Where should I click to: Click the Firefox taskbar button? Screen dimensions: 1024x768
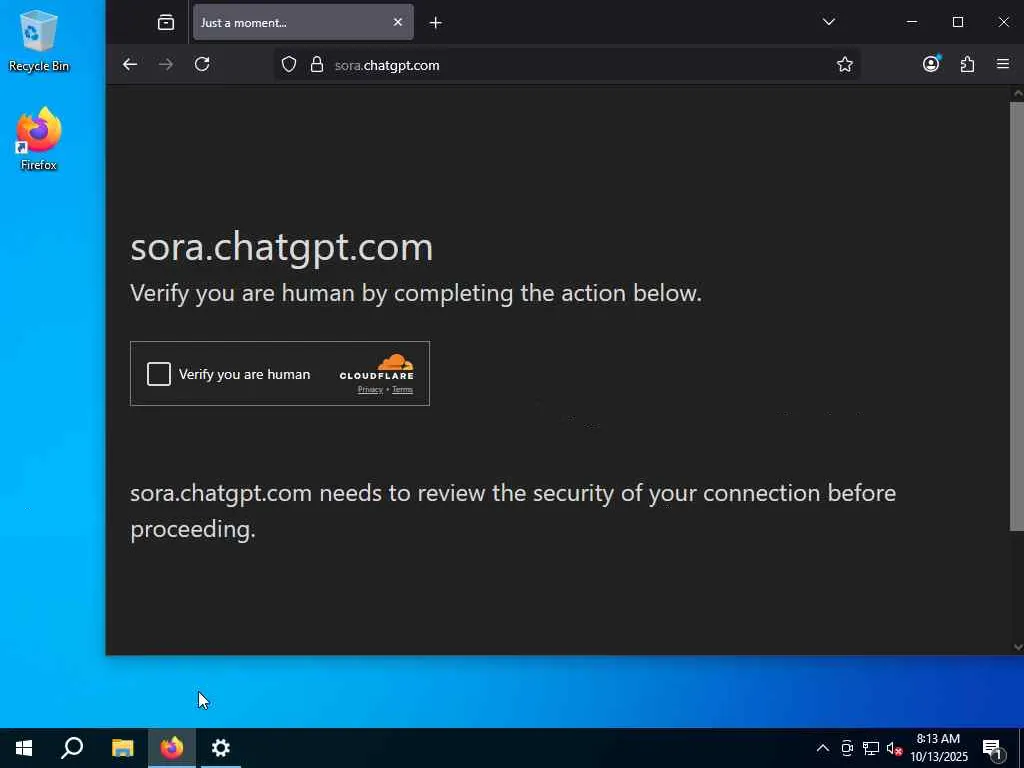(x=172, y=748)
